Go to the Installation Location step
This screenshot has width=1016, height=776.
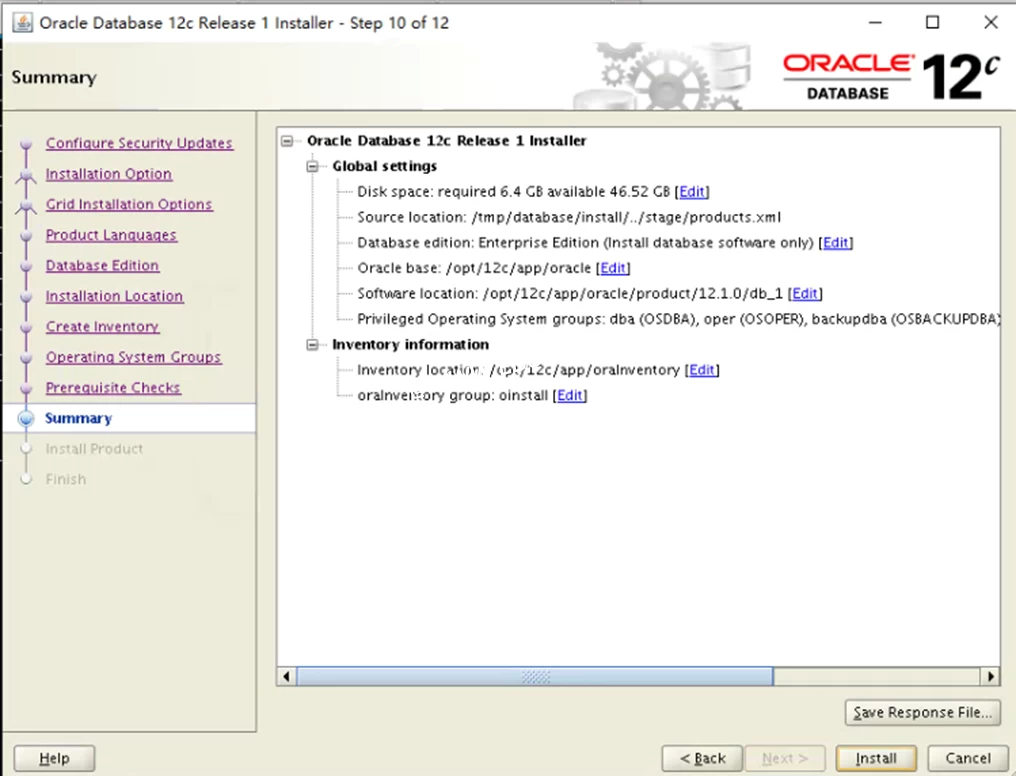pyautogui.click(x=114, y=296)
